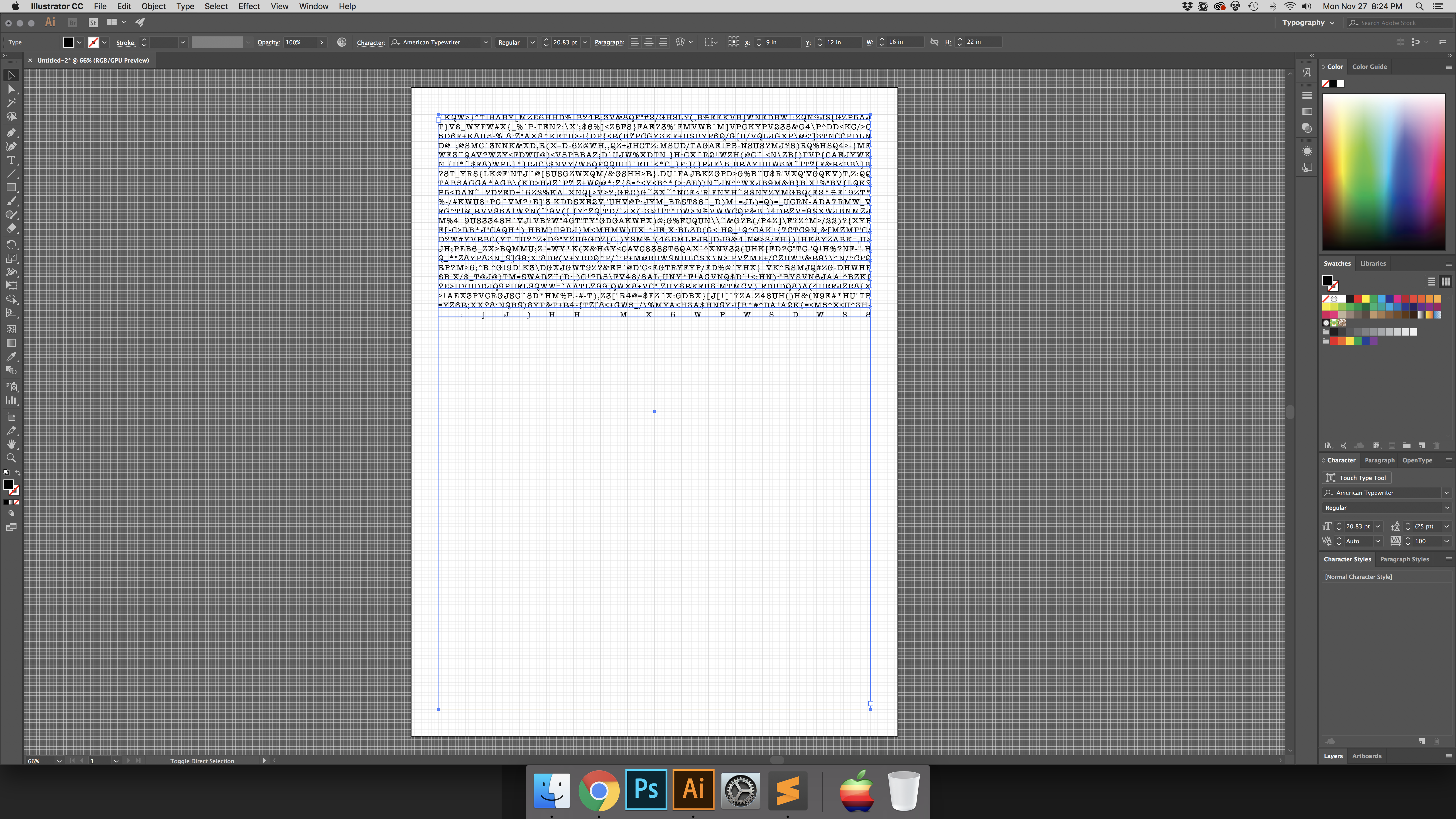
Task: Open leading dropdown in Character panel
Action: tap(1446, 526)
